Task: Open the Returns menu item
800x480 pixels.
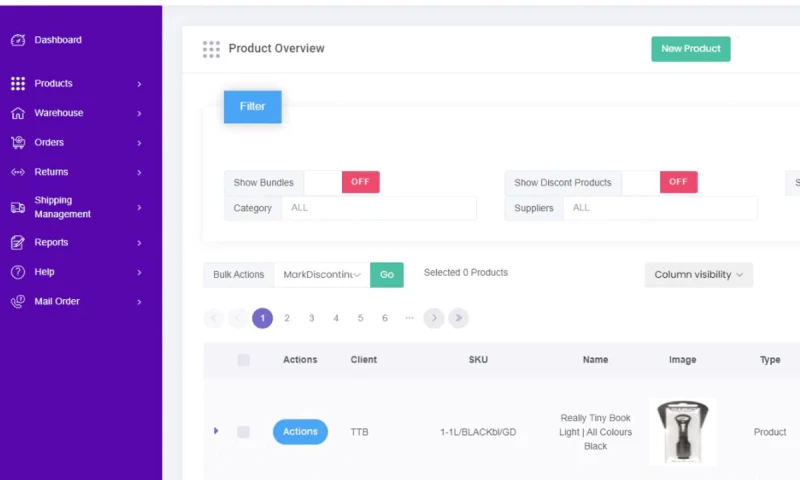Action: click(51, 172)
